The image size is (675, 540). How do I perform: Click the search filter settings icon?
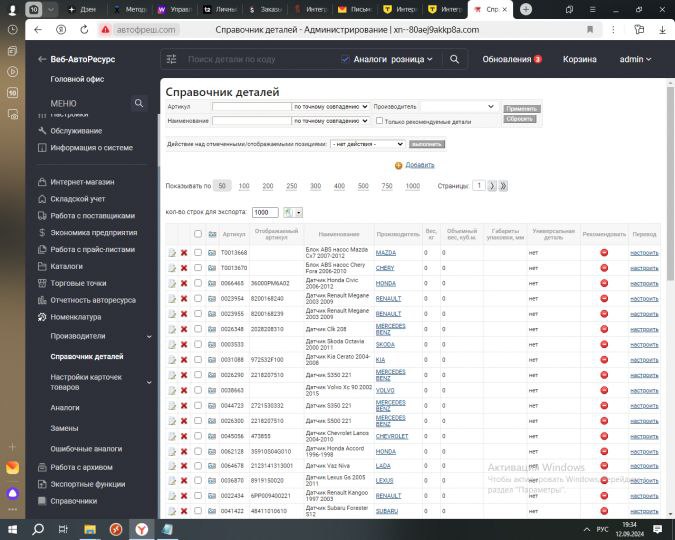click(x=171, y=59)
